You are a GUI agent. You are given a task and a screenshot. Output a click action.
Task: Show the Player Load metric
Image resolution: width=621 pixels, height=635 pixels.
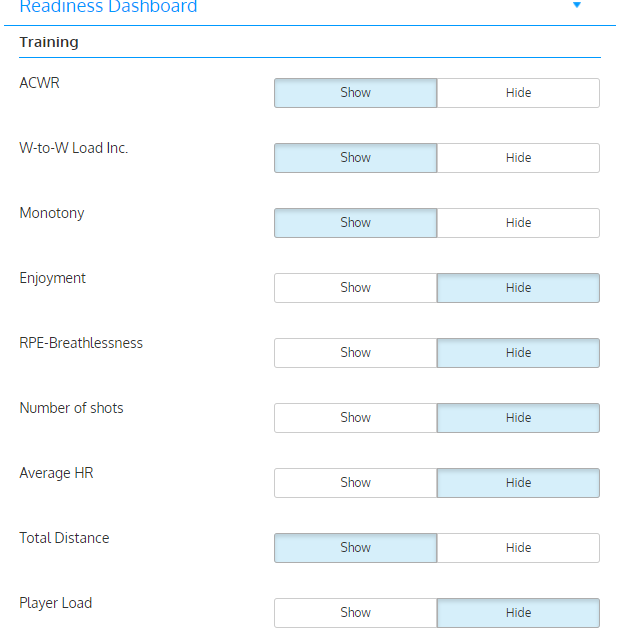(355, 613)
